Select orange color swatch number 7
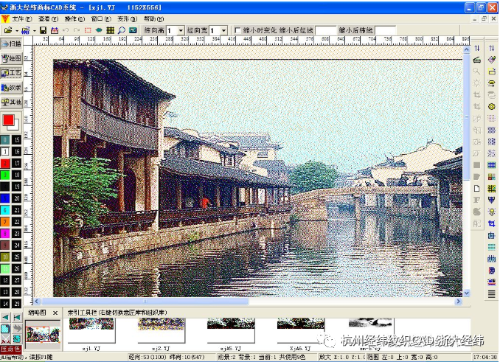This screenshot has height=362, width=500. pyautogui.click(x=5, y=222)
